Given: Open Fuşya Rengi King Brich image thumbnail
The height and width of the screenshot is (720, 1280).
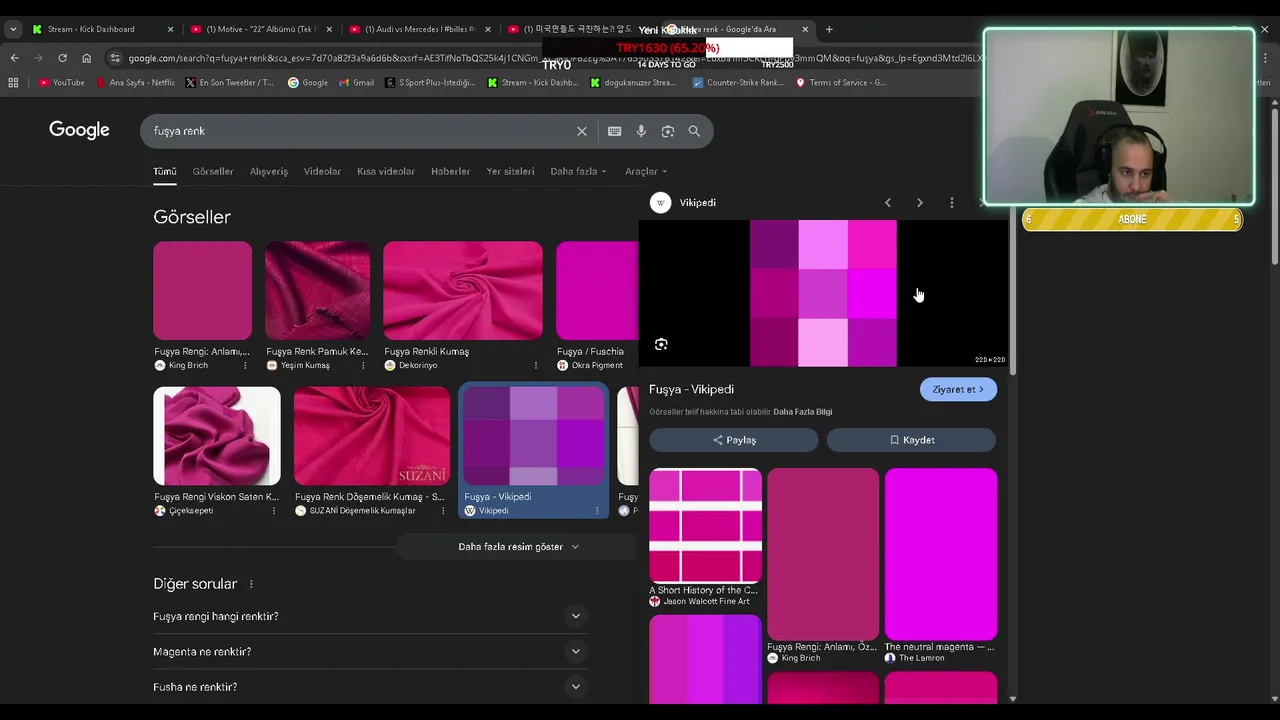Looking at the screenshot, I should pos(203,290).
